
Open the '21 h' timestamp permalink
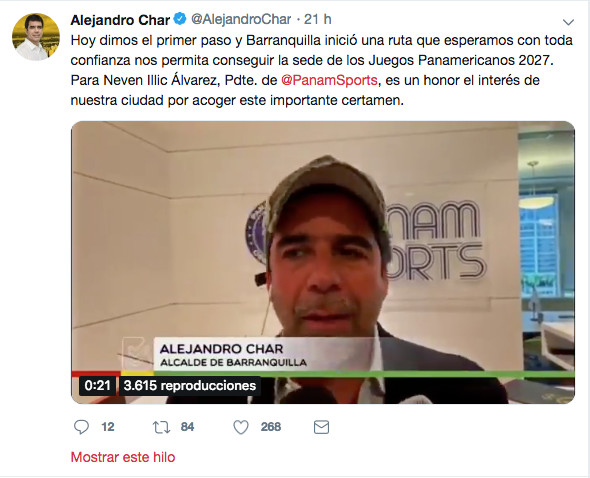click(x=318, y=19)
